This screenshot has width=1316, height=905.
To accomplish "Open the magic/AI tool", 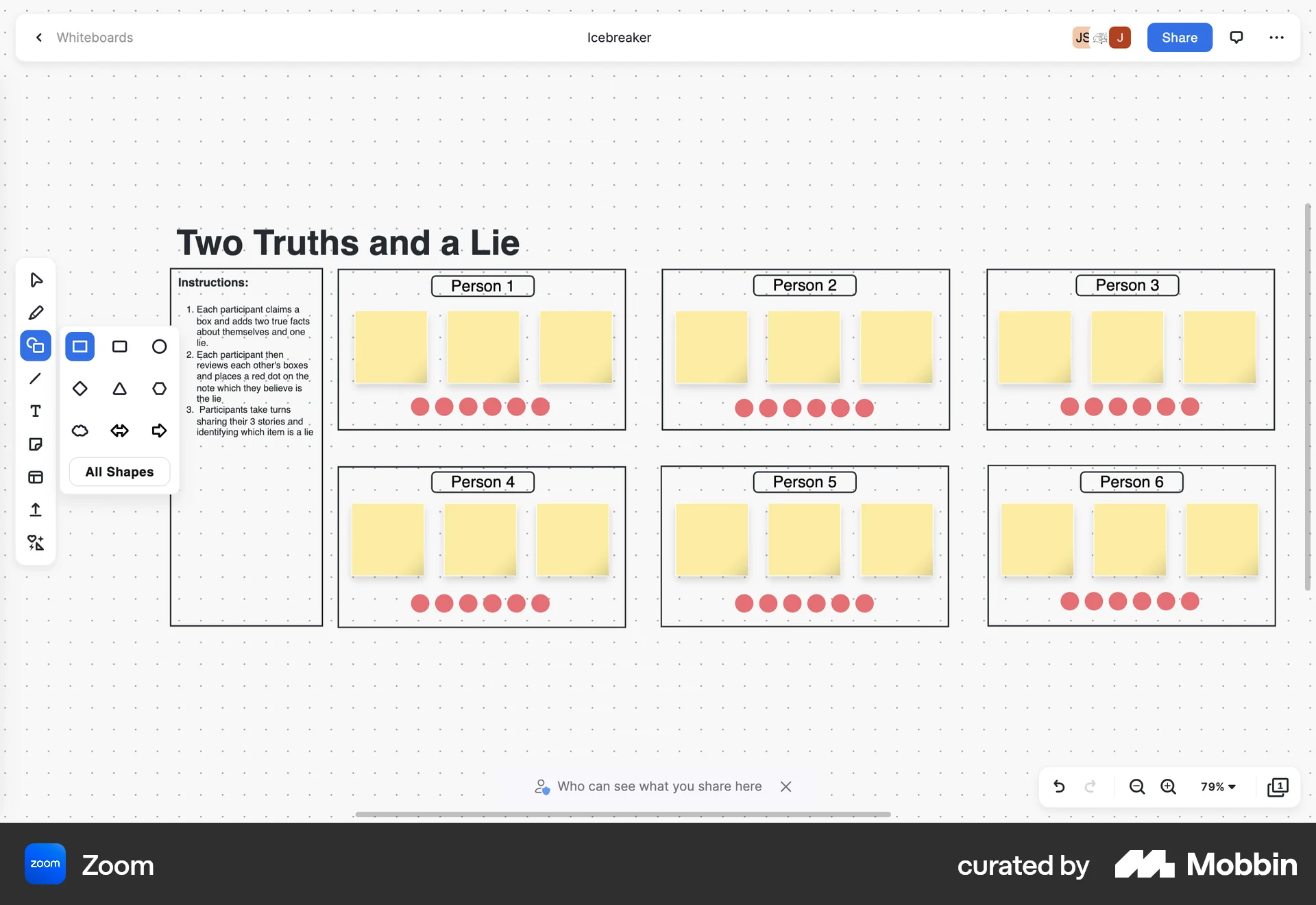I will [35, 542].
